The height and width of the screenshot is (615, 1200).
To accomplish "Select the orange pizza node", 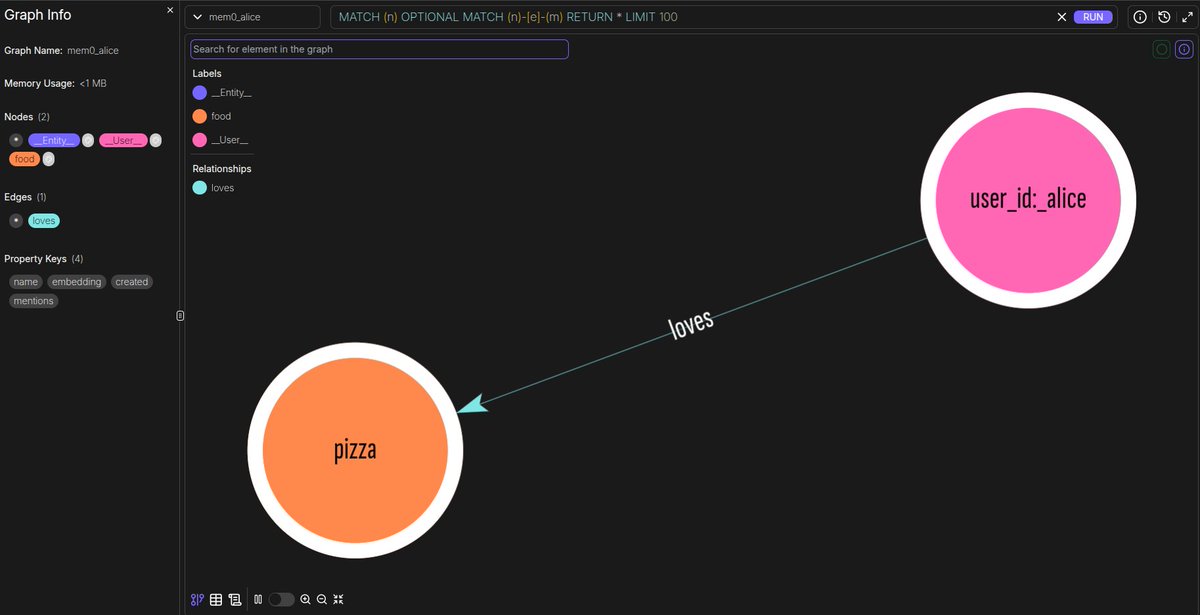I will tap(355, 450).
